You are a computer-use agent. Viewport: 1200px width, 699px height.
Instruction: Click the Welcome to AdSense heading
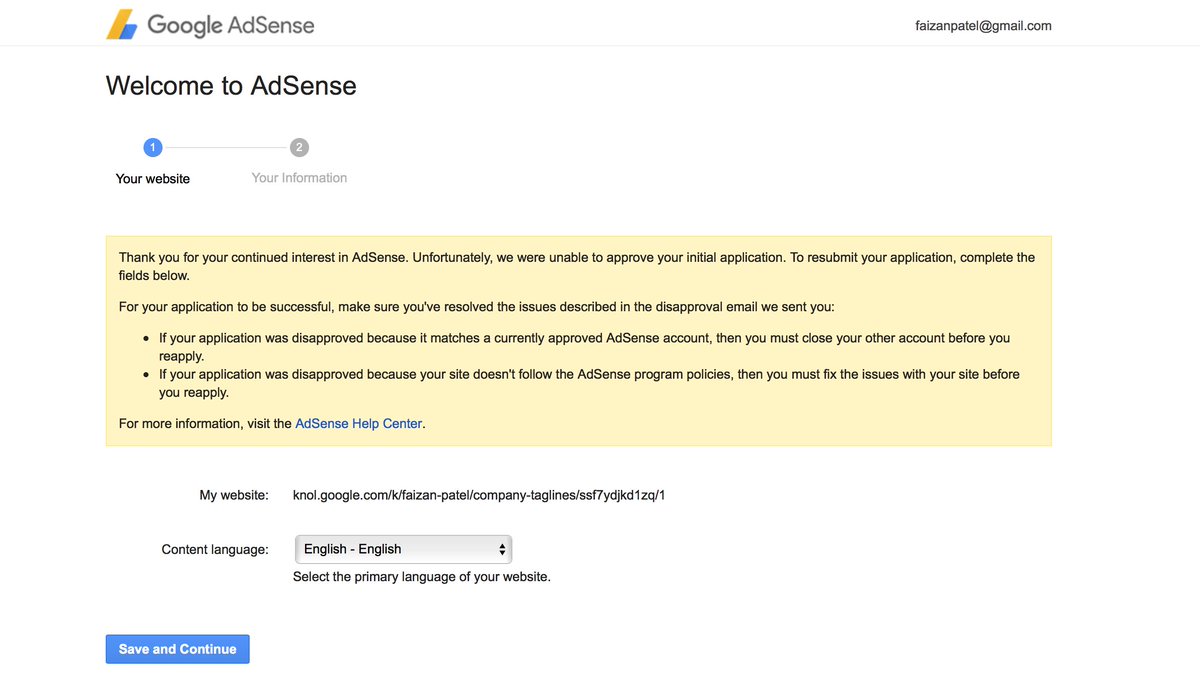[x=231, y=86]
